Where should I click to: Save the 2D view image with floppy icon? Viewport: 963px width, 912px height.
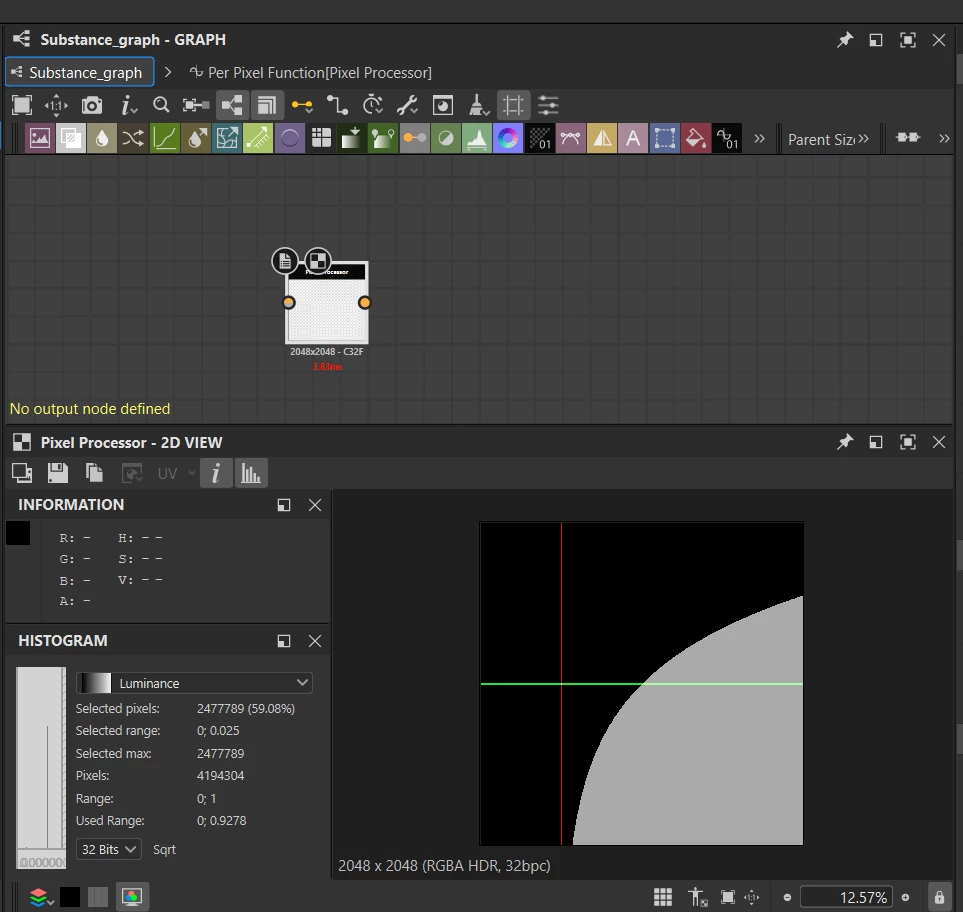58,473
